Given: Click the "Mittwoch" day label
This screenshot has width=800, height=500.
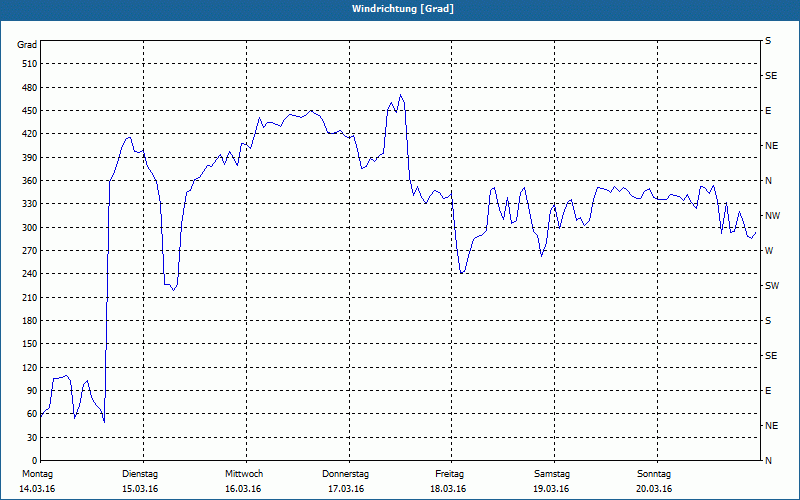Looking at the screenshot, I should [244, 474].
